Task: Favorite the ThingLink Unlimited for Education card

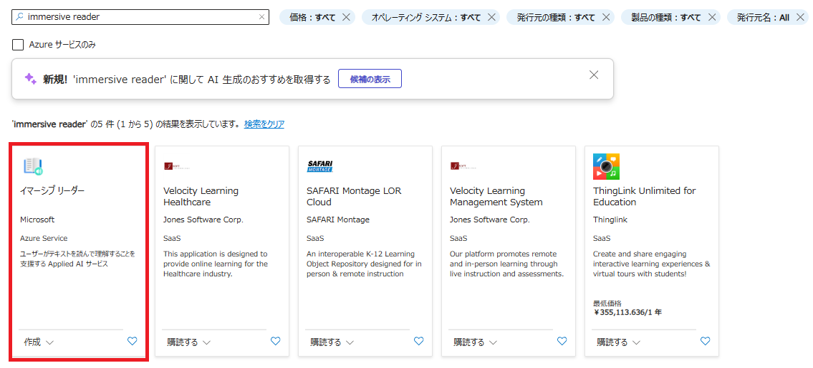Action: coord(705,341)
